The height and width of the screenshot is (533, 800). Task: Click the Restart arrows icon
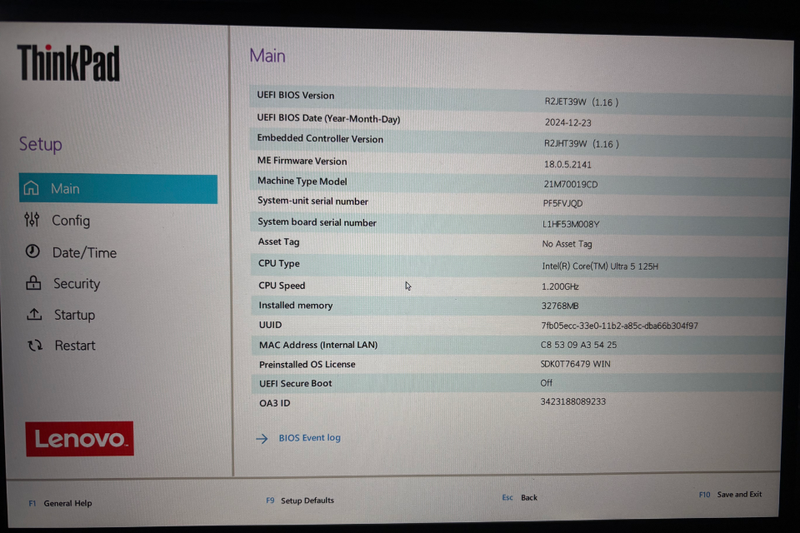click(35, 345)
